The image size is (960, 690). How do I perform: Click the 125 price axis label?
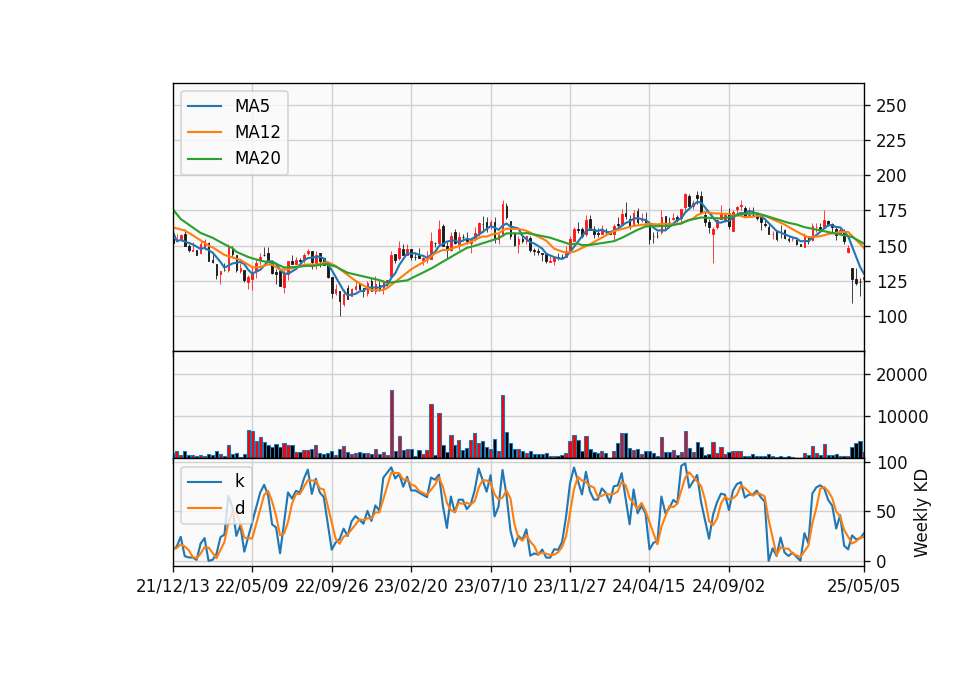pos(891,282)
